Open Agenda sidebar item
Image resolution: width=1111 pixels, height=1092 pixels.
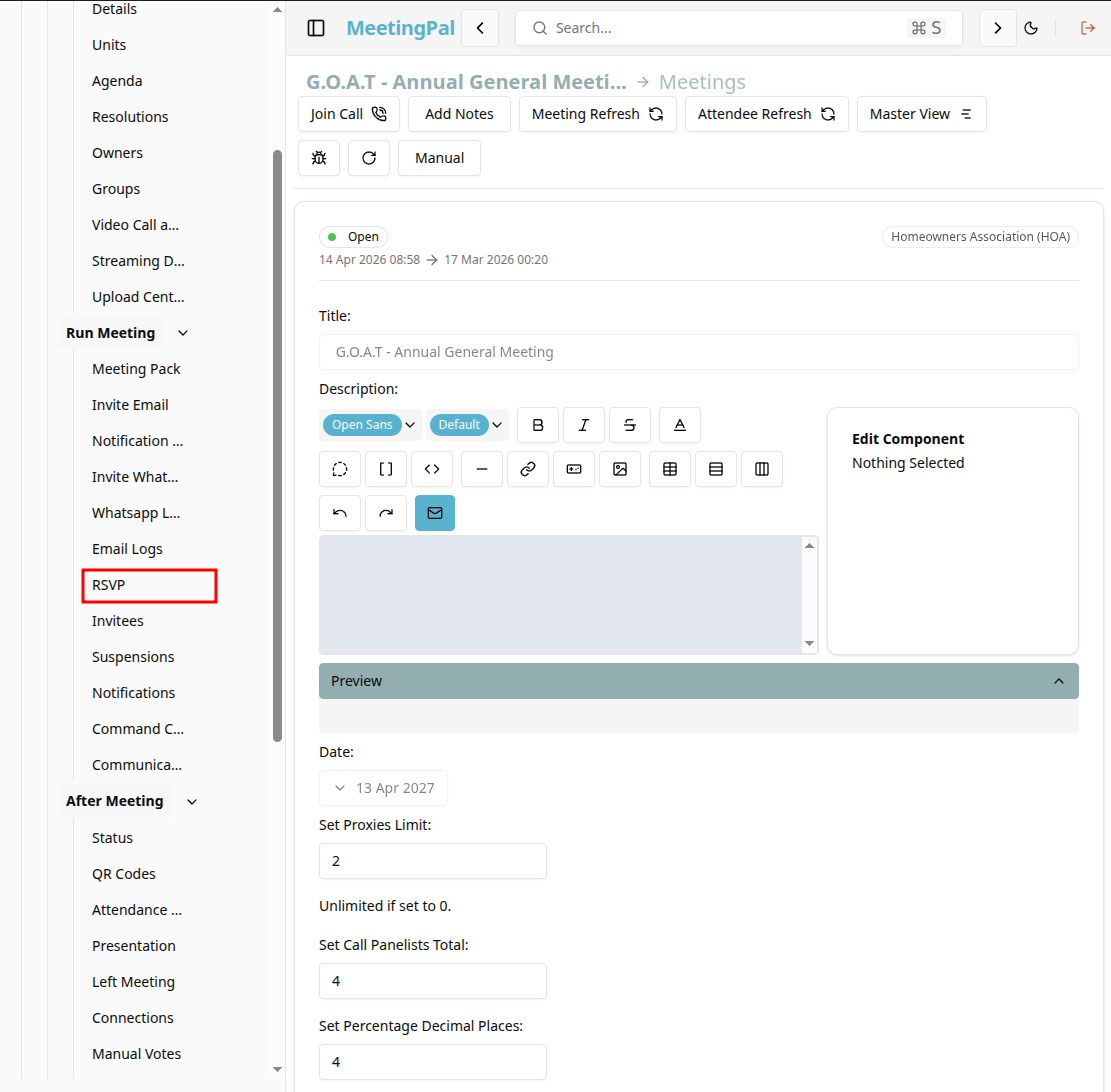[117, 81]
